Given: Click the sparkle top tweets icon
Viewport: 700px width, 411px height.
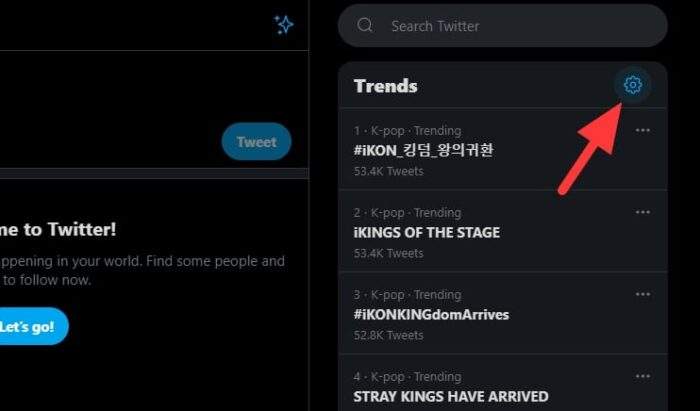Looking at the screenshot, I should (x=283, y=25).
